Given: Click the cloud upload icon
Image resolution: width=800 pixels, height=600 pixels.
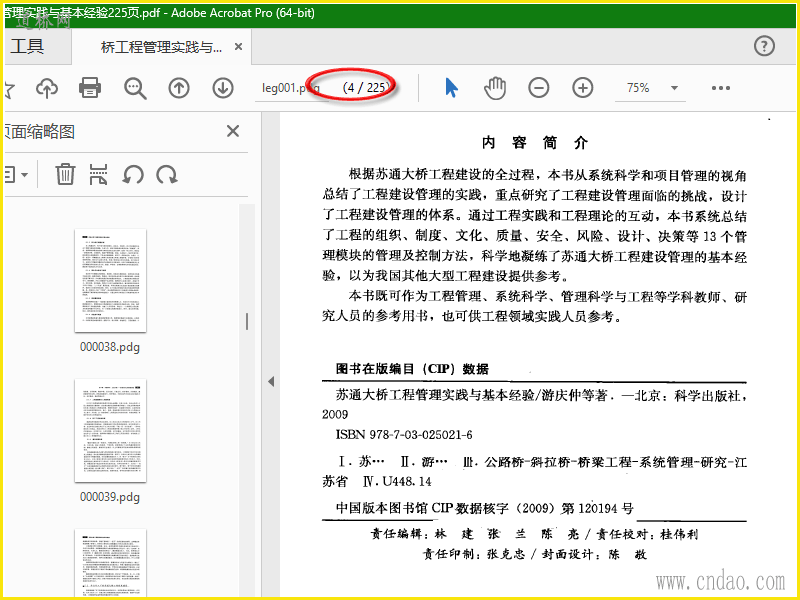Looking at the screenshot, I should [47, 88].
